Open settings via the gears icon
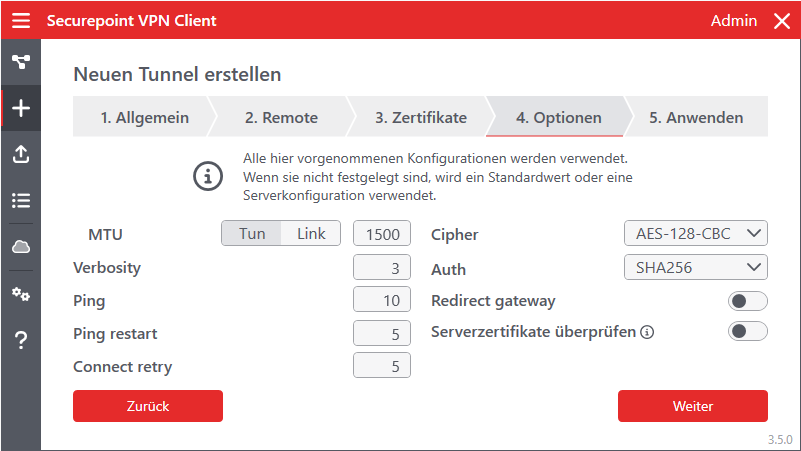Screen dimensions: 801x451 pyautogui.click(x=21, y=294)
